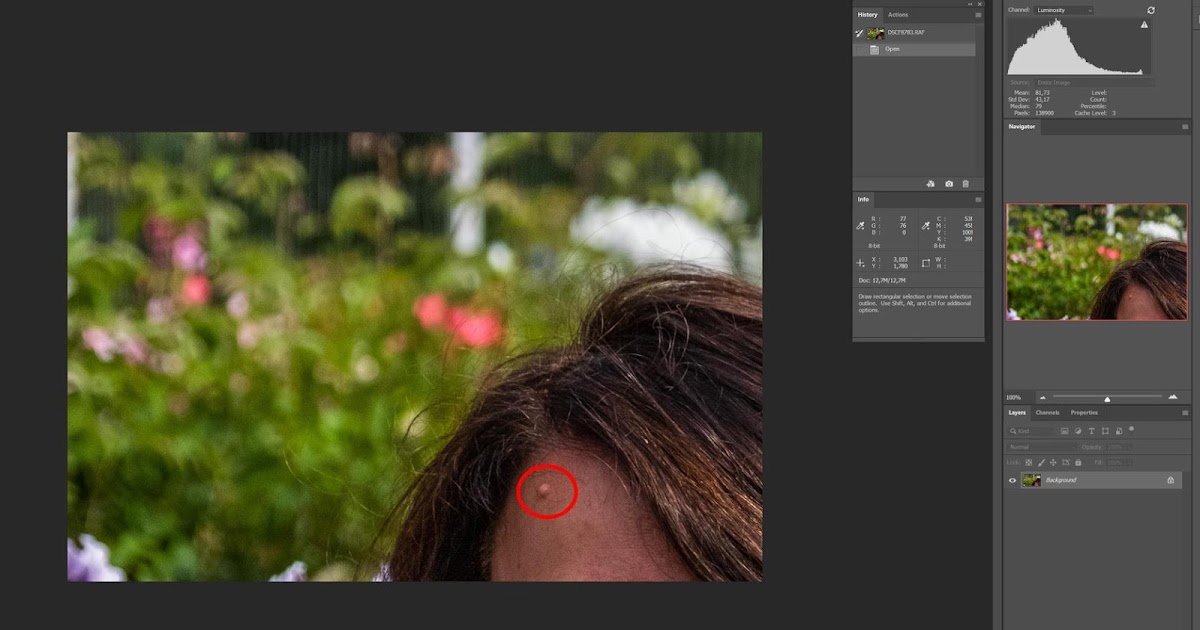Screen dimensions: 1200x630
Task: Click the DSCF8783.RAF snapshot thumbnail
Action: 875,33
